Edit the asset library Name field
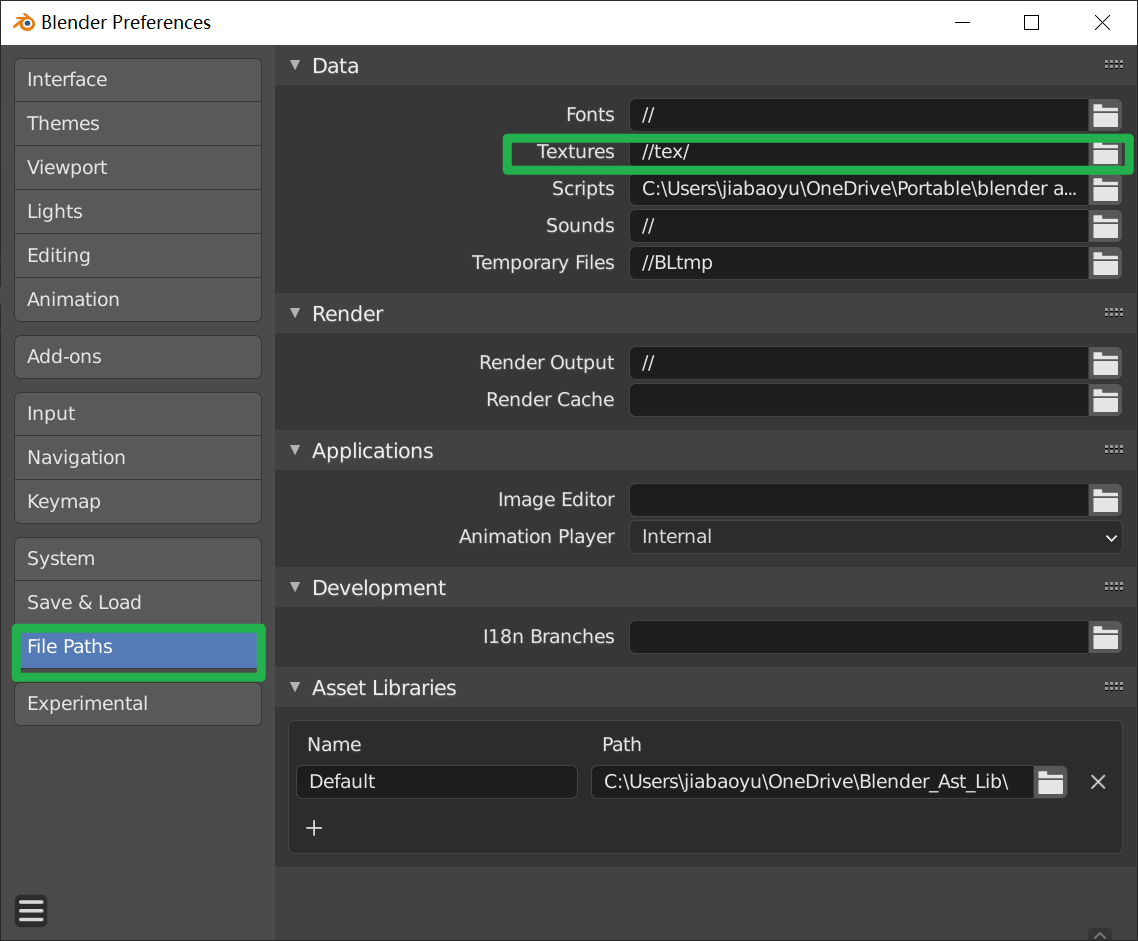 437,781
